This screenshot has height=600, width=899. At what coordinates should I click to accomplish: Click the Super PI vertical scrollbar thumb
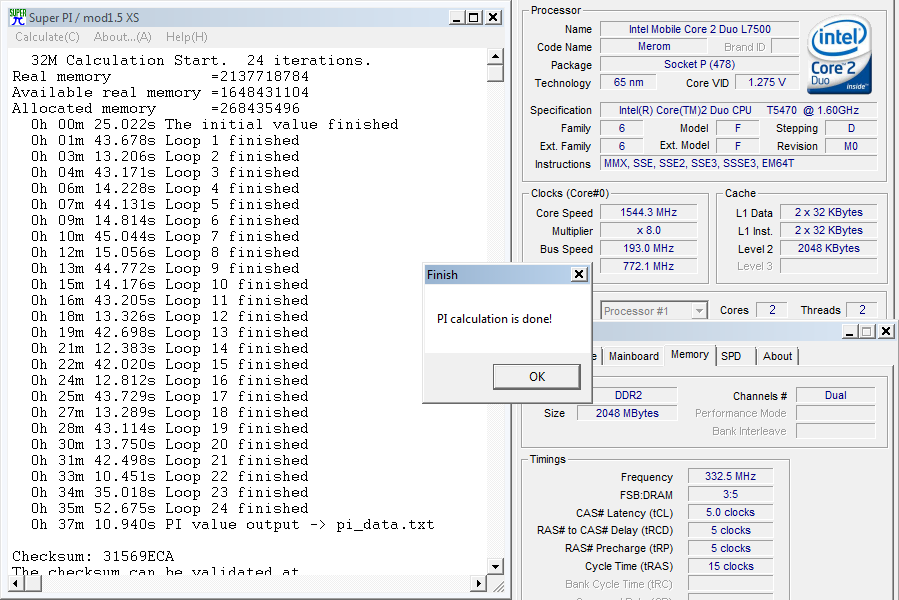(495, 73)
